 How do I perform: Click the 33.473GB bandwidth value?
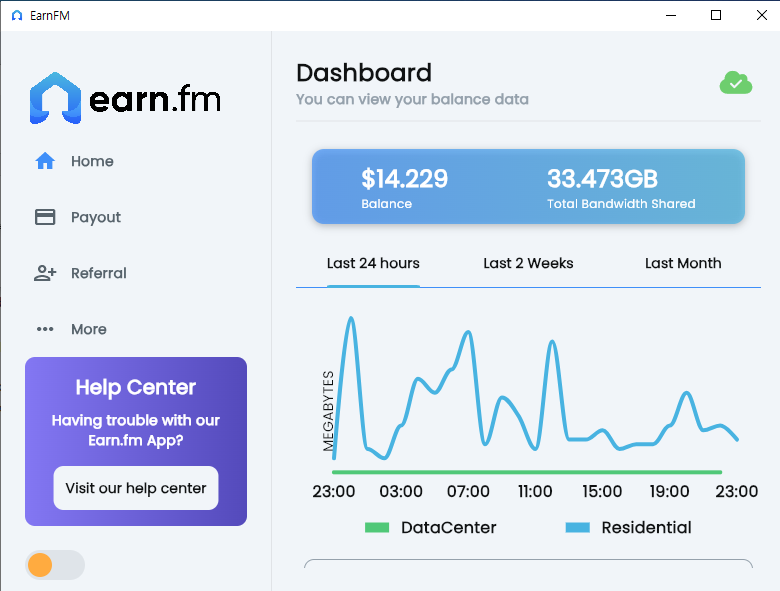pos(602,179)
